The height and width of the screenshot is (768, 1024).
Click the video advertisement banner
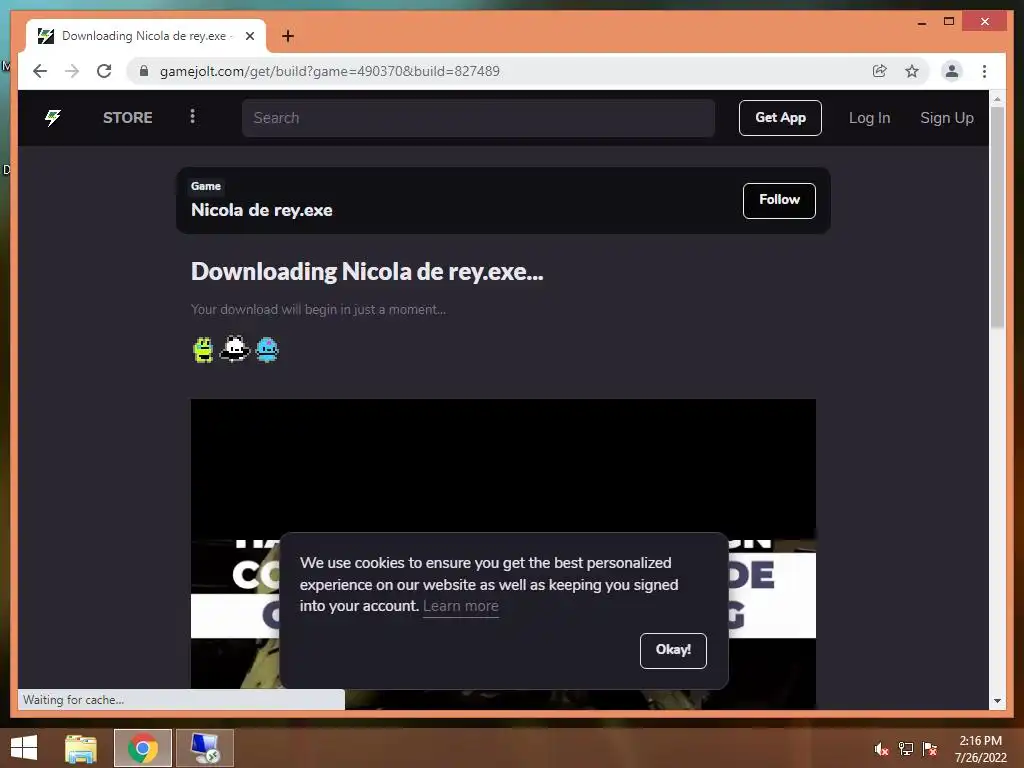tap(503, 554)
